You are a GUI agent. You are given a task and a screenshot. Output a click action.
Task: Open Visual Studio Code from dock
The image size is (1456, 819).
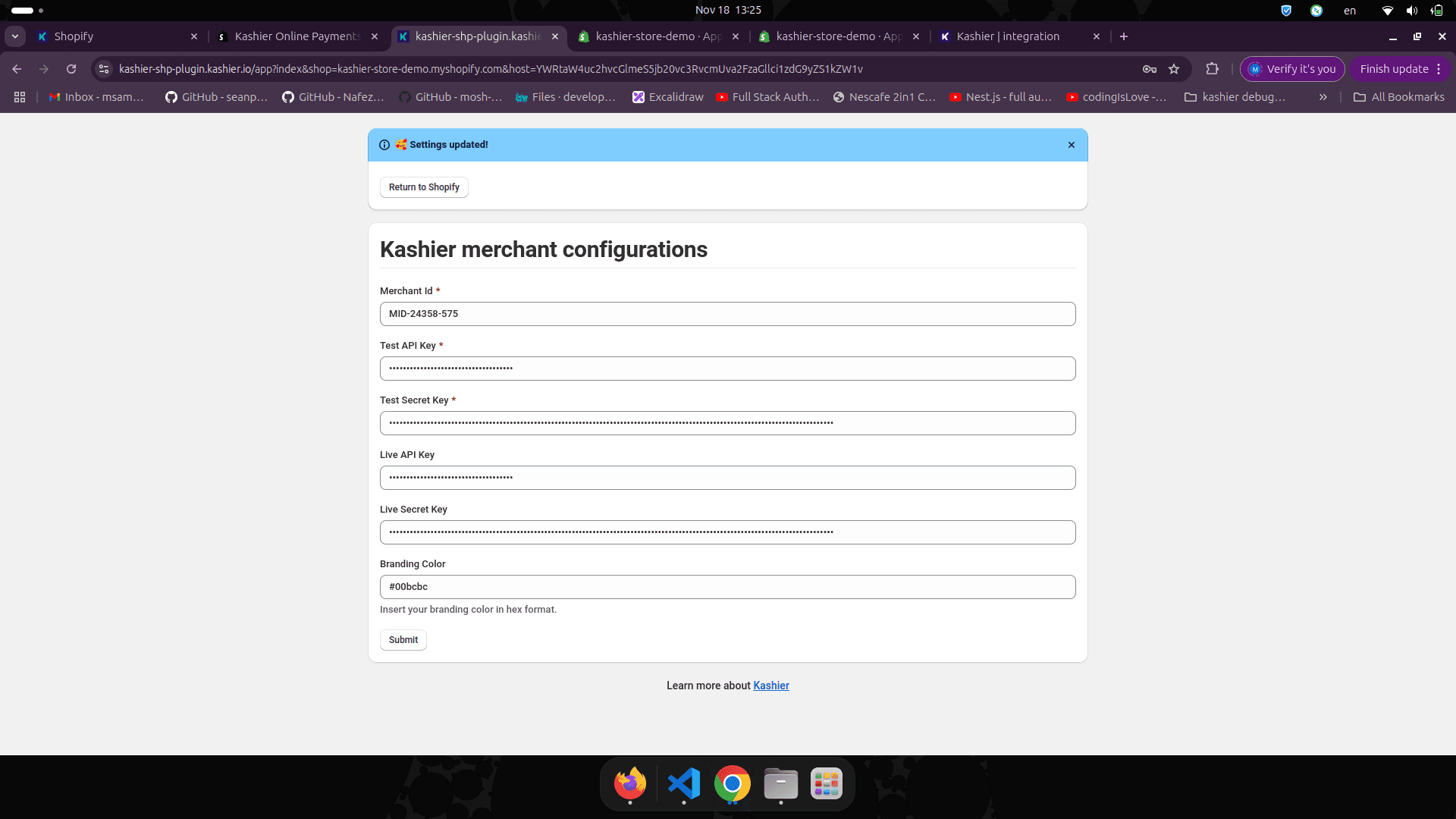[x=684, y=783]
